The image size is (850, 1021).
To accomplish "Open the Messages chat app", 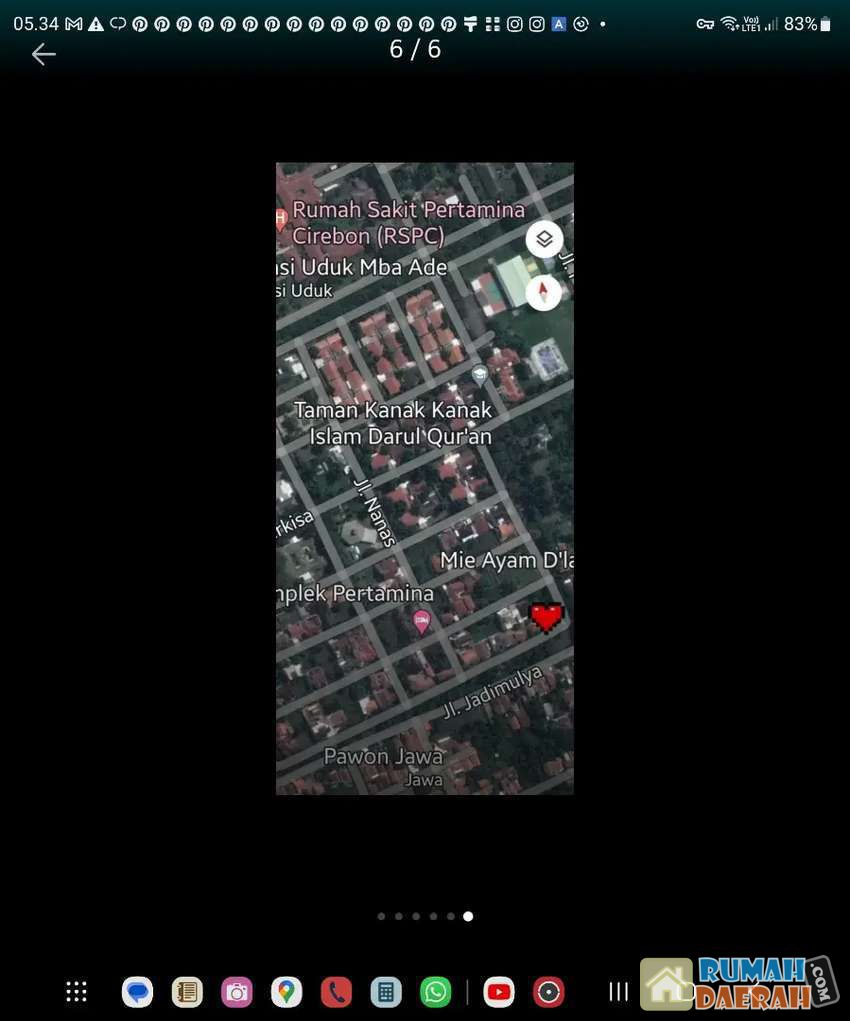I will click(138, 991).
